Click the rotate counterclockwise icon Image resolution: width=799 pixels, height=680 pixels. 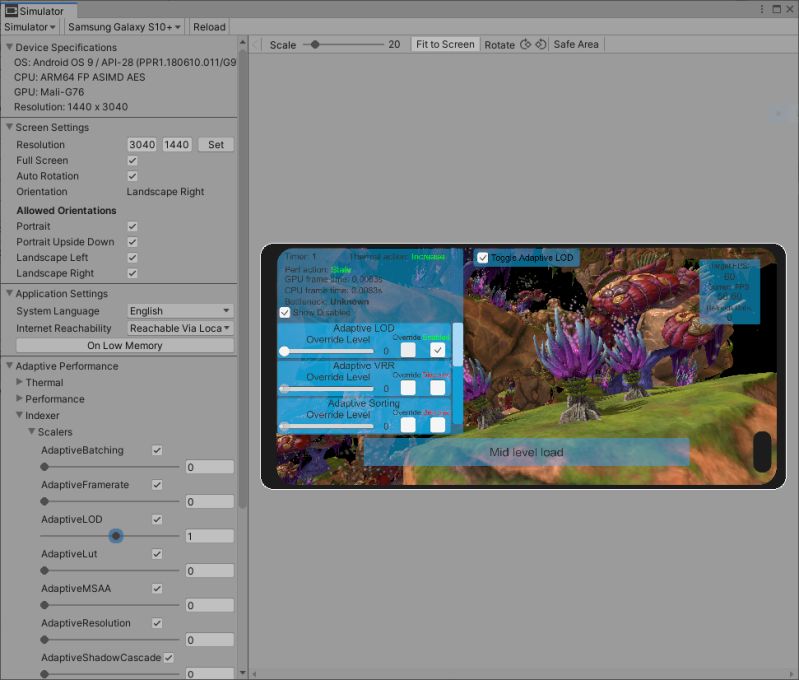[x=541, y=44]
